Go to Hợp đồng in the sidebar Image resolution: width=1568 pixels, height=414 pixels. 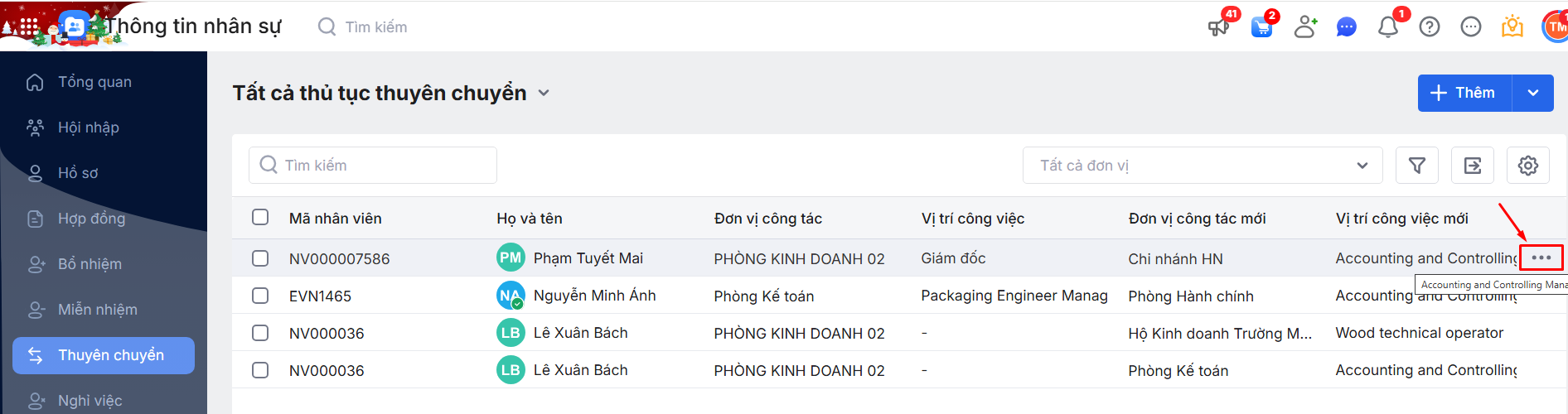[x=91, y=219]
